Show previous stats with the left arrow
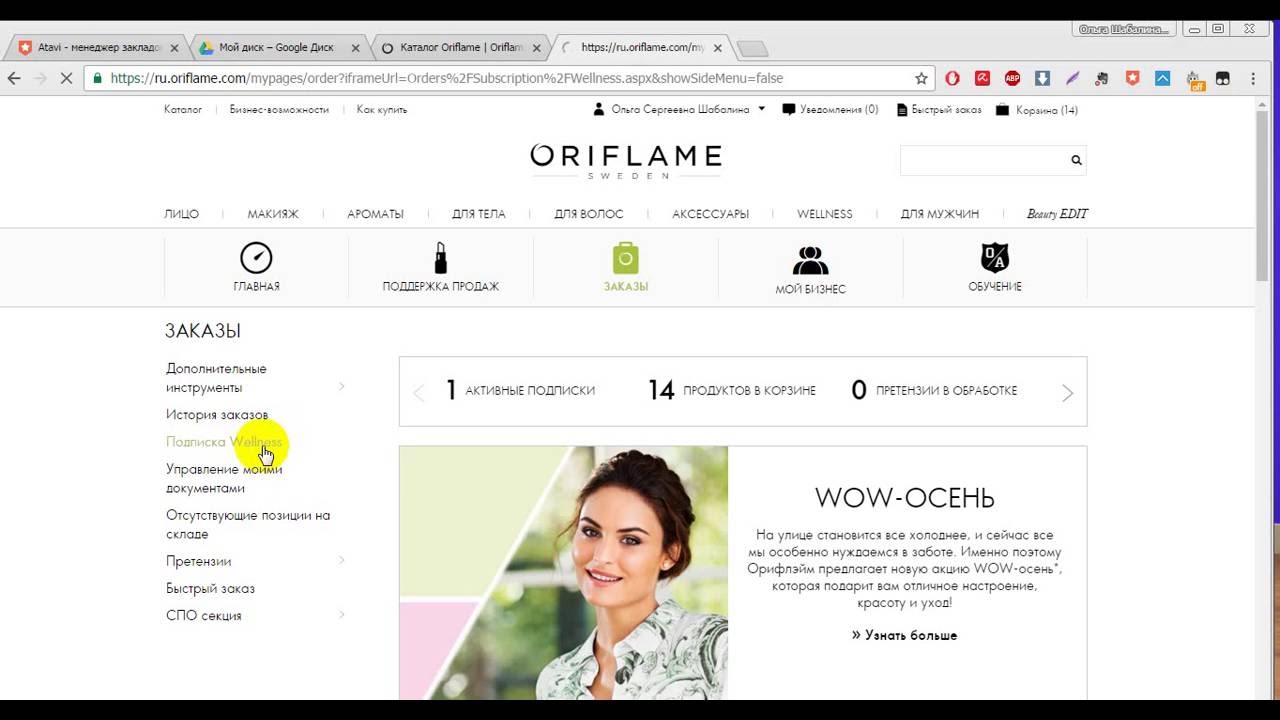This screenshot has width=1280, height=720. coord(419,393)
